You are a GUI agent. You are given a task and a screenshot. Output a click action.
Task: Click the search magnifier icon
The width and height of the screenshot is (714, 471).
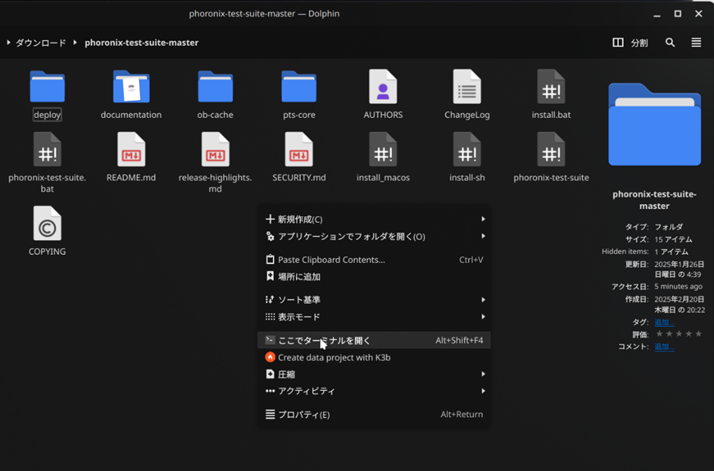pos(670,42)
